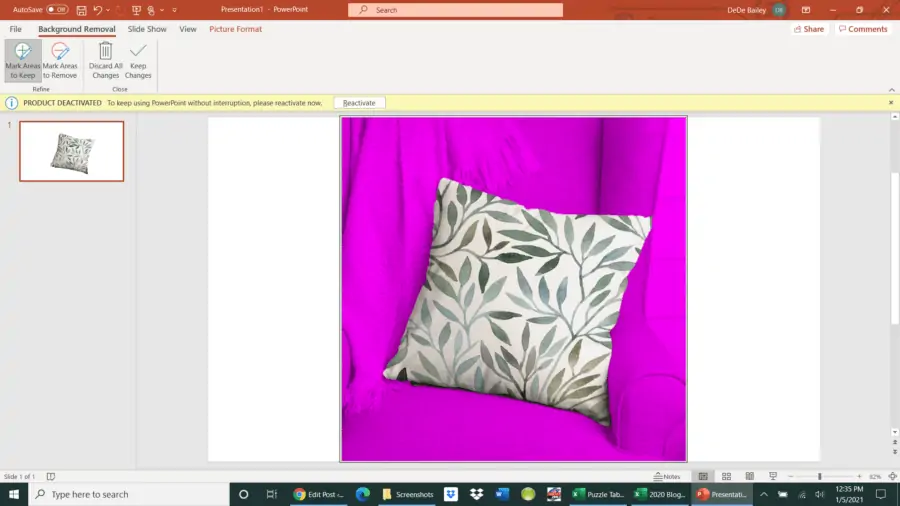Open the 2020 Blog Excel workbook on taskbar

(660, 494)
